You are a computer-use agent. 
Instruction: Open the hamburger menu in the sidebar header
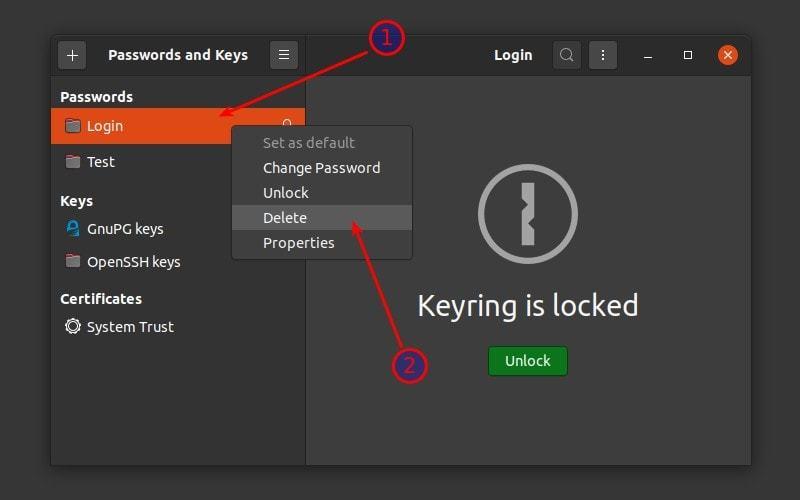(284, 55)
